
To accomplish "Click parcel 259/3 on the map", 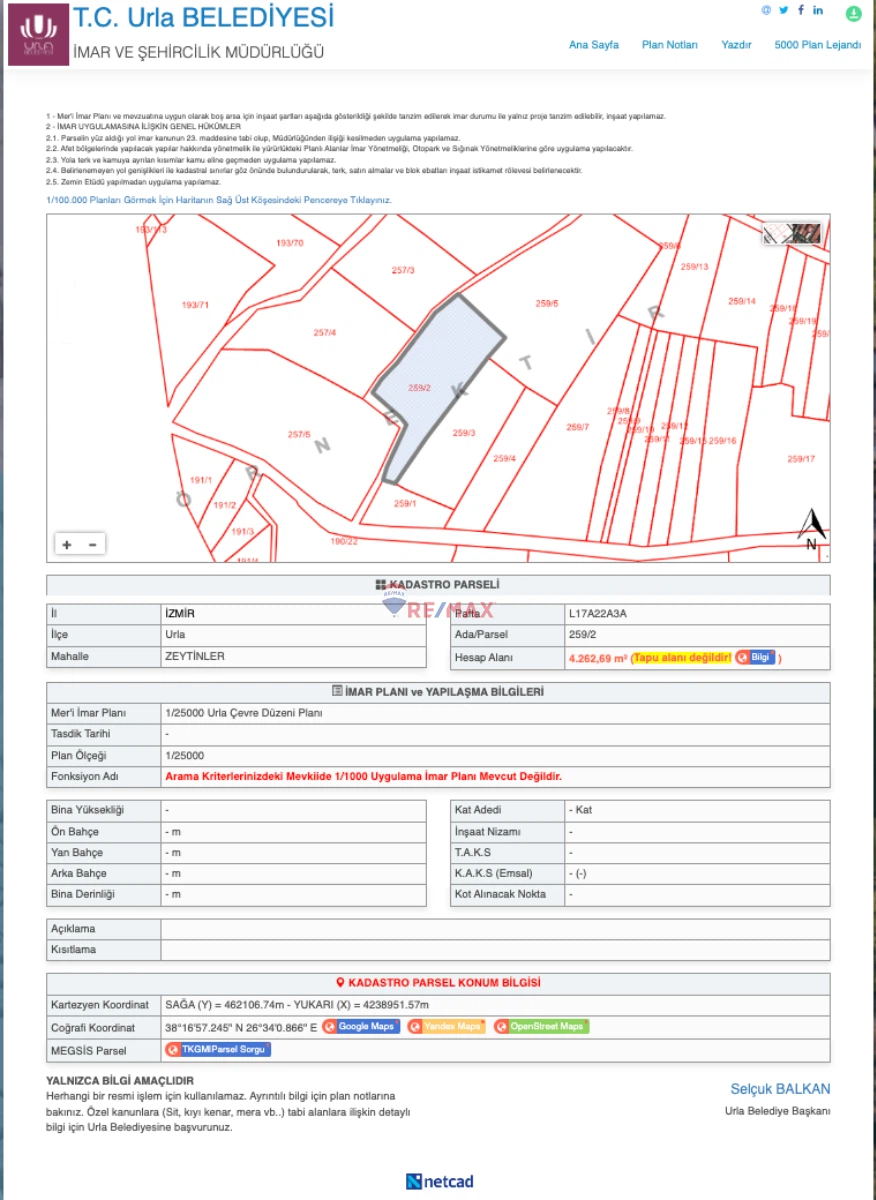I will [x=464, y=433].
